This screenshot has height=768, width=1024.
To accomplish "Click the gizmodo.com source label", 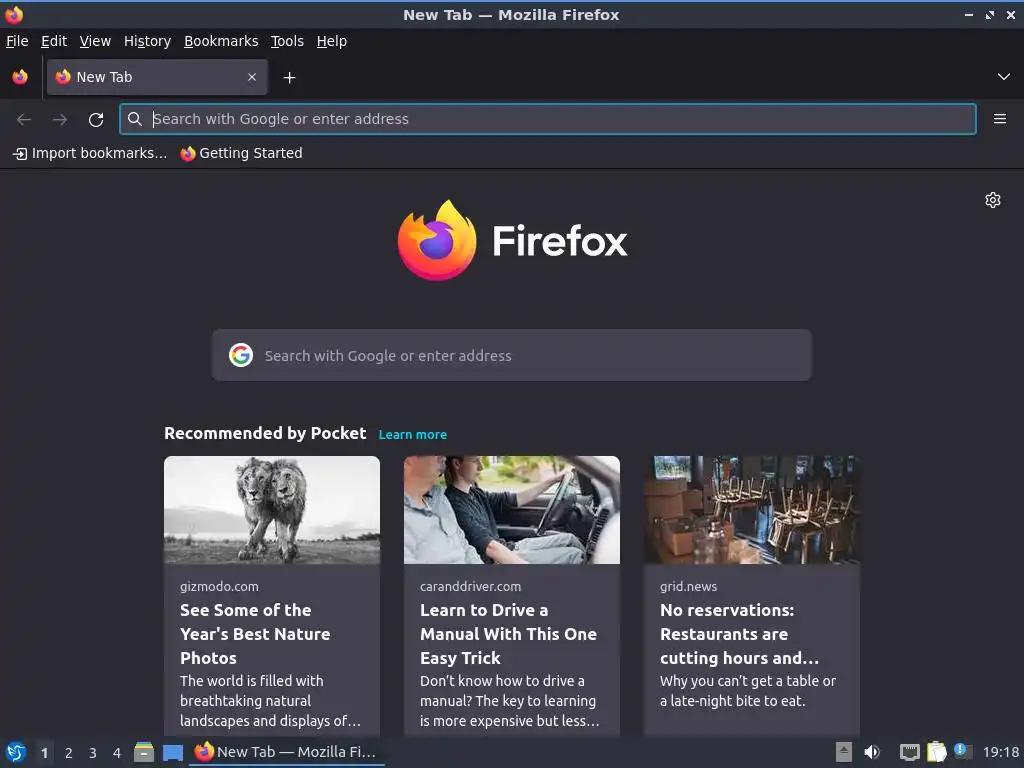I will point(219,586).
